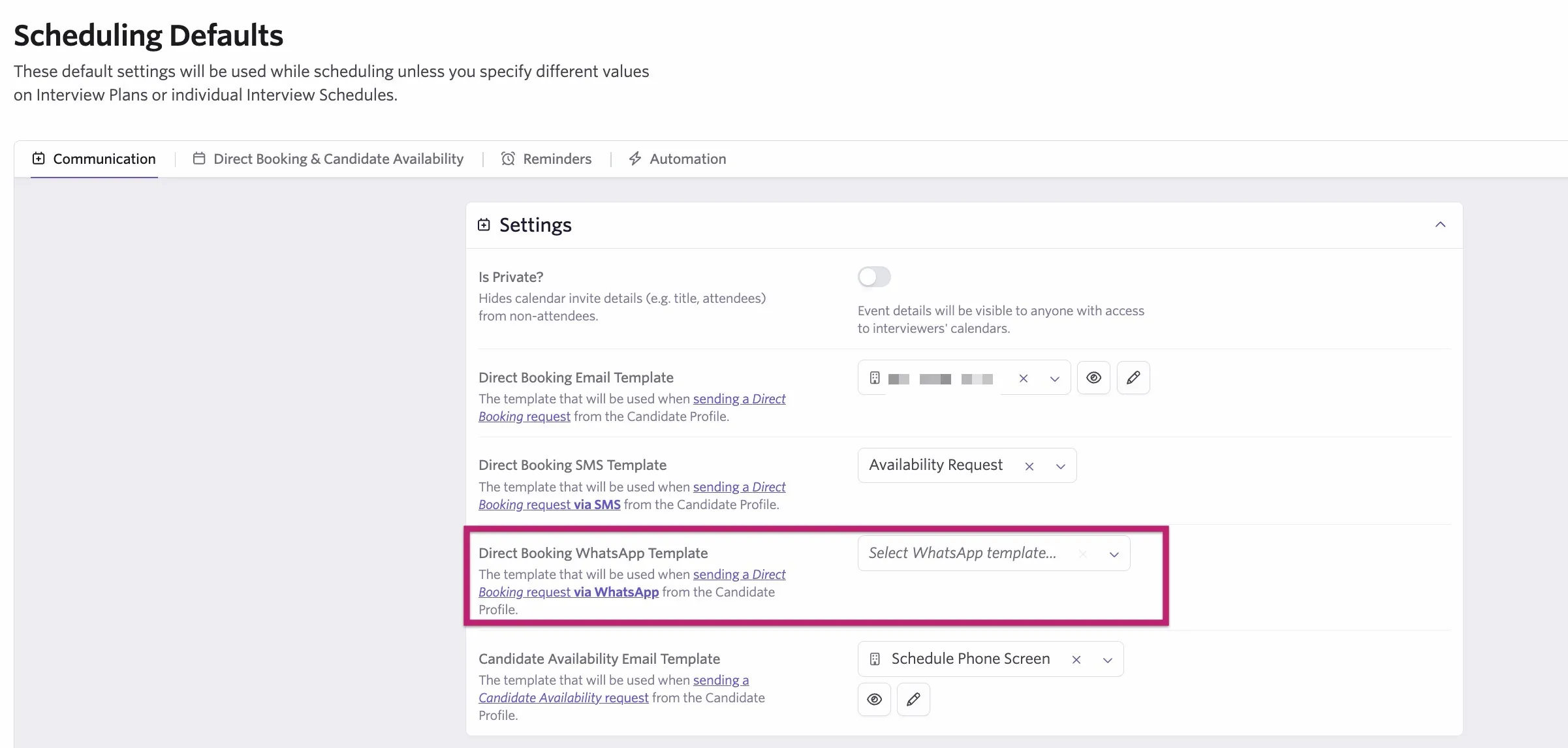This screenshot has width=1568, height=748.
Task: Open the Select WhatsApp template dropdown arrow
Action: (1114, 554)
